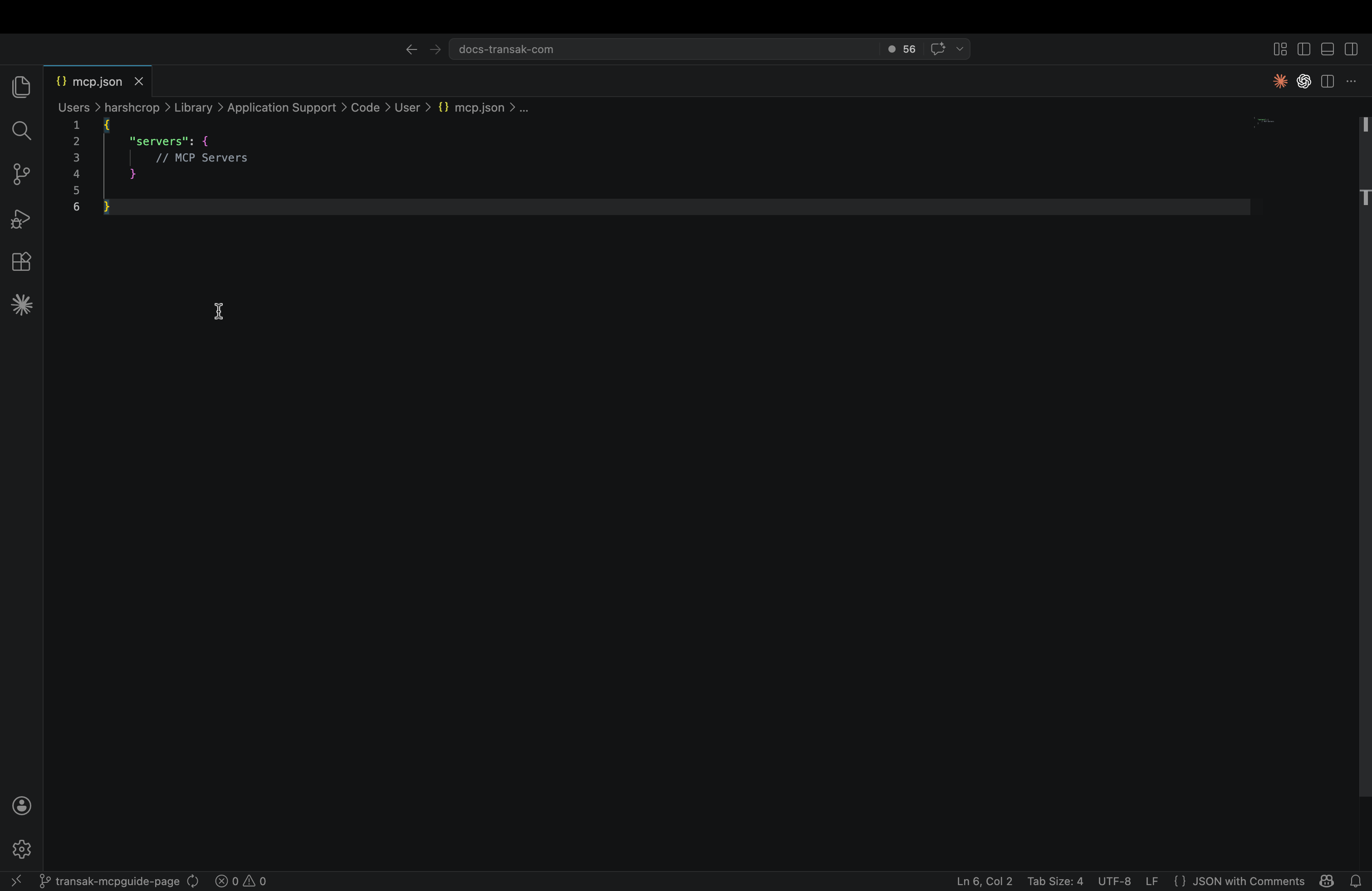Open the Extensions view

point(21,262)
